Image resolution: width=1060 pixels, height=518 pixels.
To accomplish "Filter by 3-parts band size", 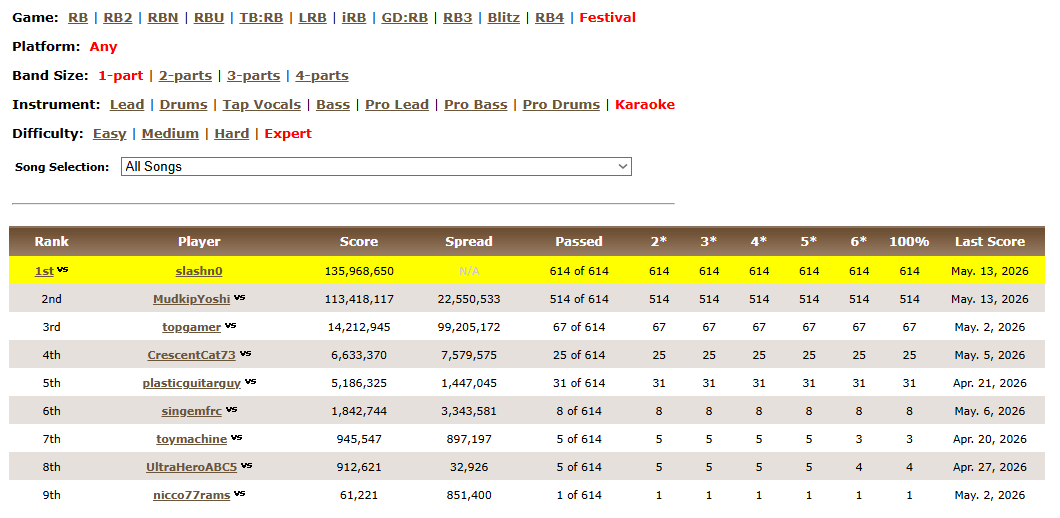I will click(x=254, y=76).
